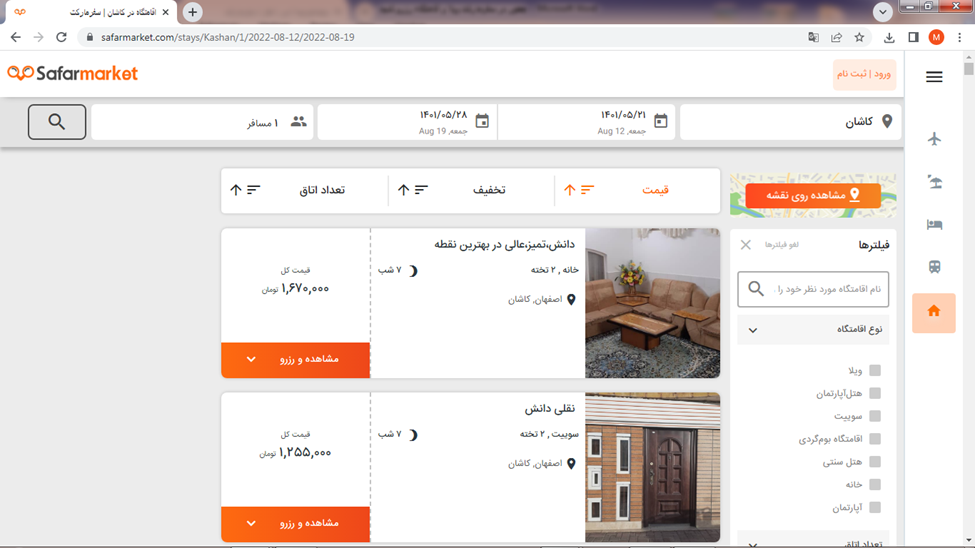Select the stays home icon in sidebar
The image size is (975, 548).
pyautogui.click(x=934, y=312)
